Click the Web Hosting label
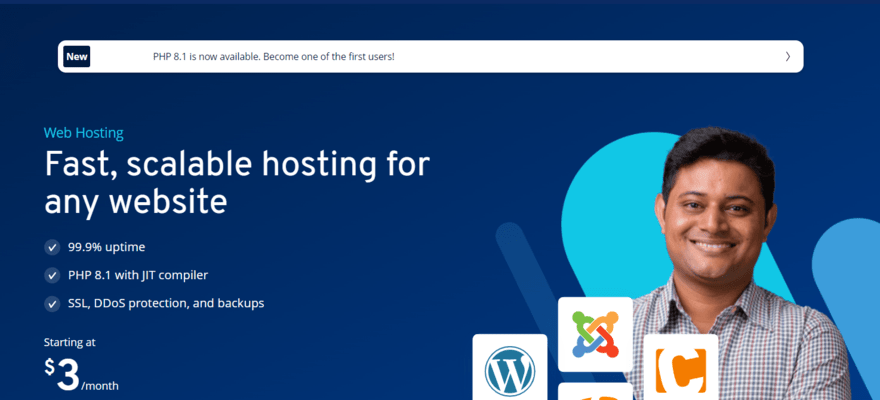This screenshot has height=400, width=880. click(84, 134)
